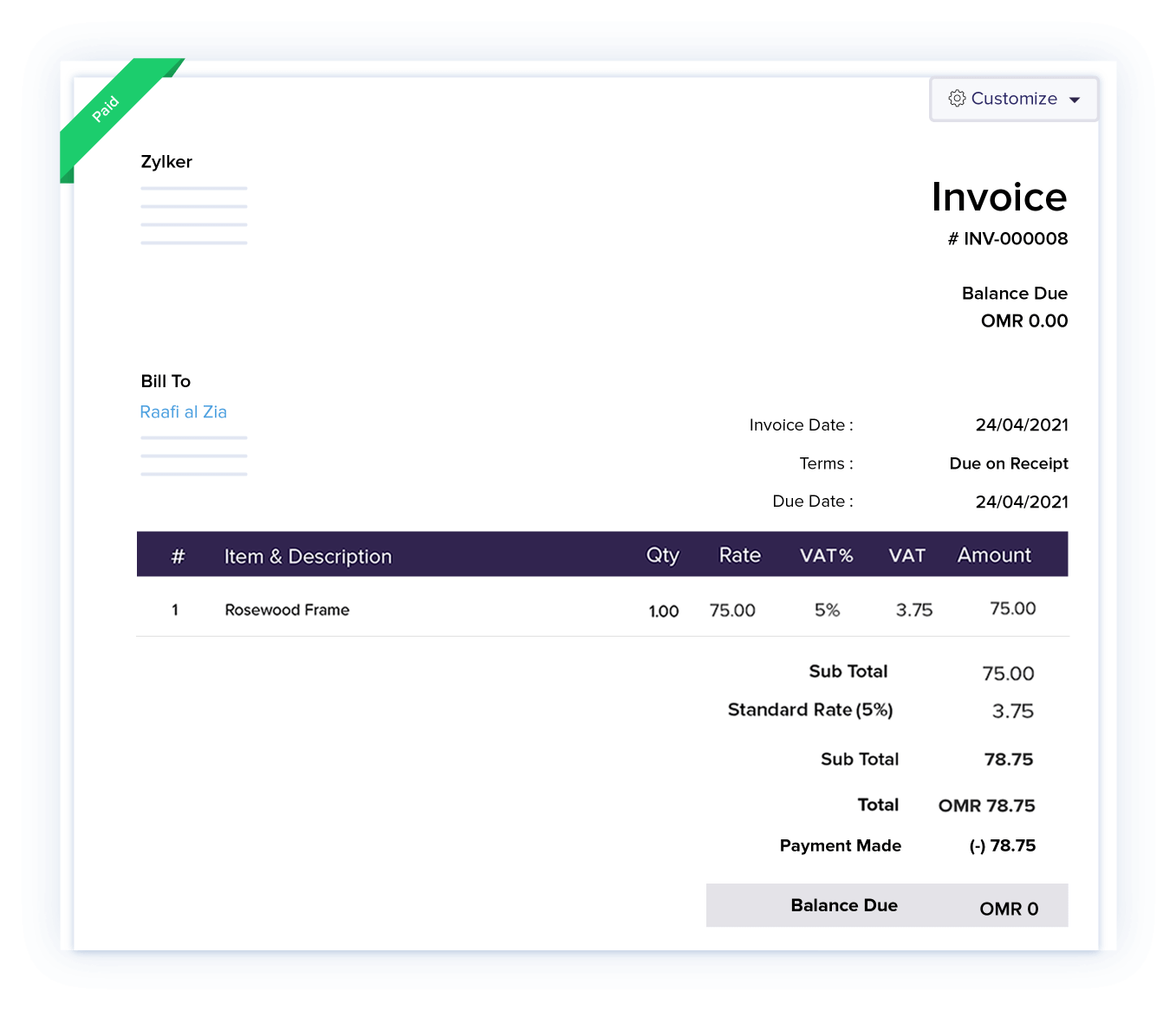Click the Amount column header
The image size is (1176, 1010).
click(994, 555)
